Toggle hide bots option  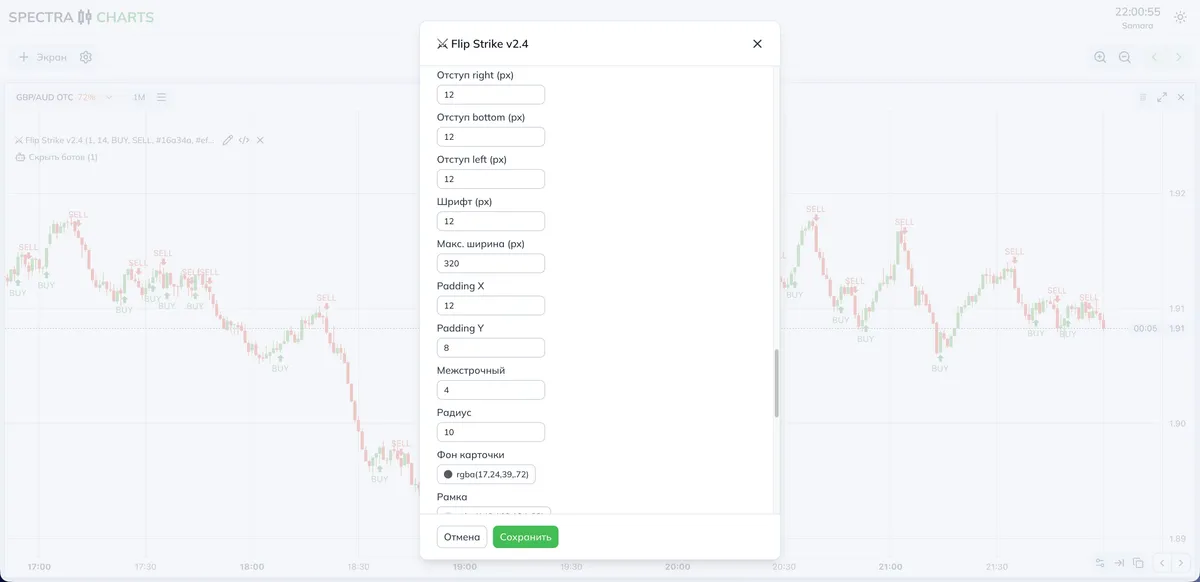pos(57,157)
